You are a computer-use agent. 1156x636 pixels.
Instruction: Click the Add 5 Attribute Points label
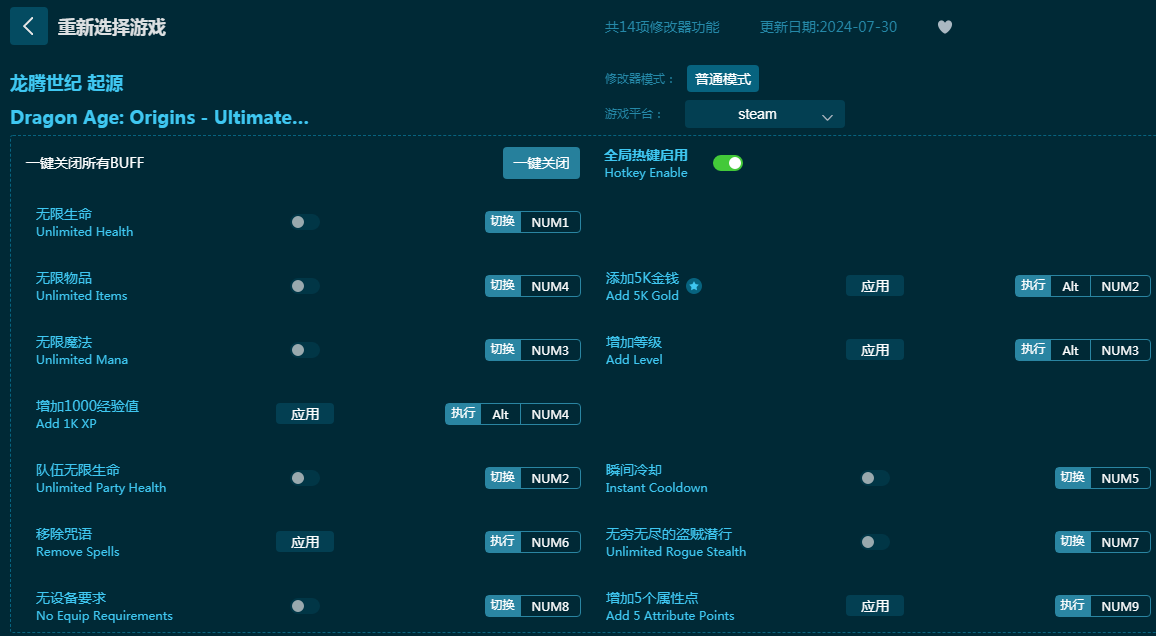click(x=670, y=616)
